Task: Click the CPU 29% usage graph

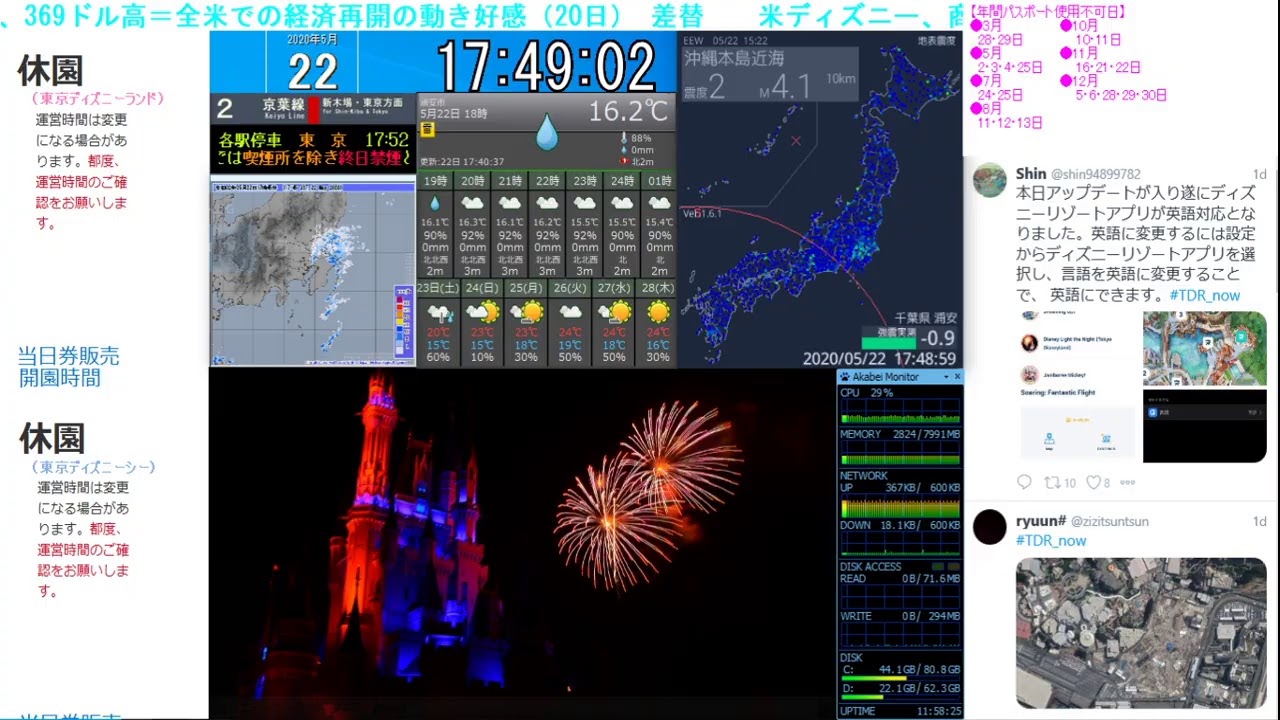Action: pos(900,412)
